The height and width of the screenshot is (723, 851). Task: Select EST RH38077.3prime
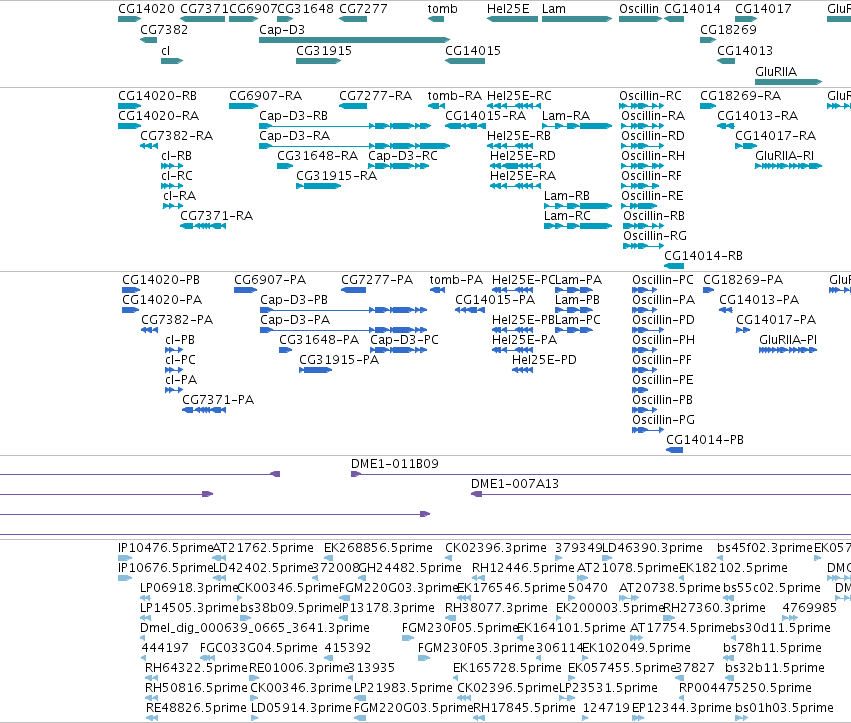[452, 619]
